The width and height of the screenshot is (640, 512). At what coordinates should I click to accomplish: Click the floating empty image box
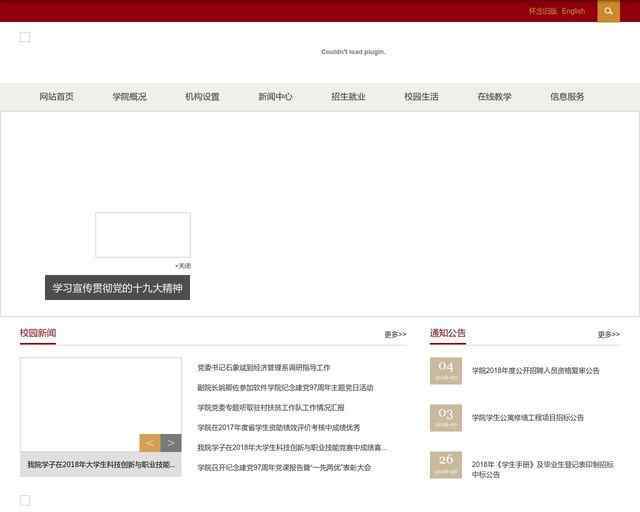click(x=143, y=235)
